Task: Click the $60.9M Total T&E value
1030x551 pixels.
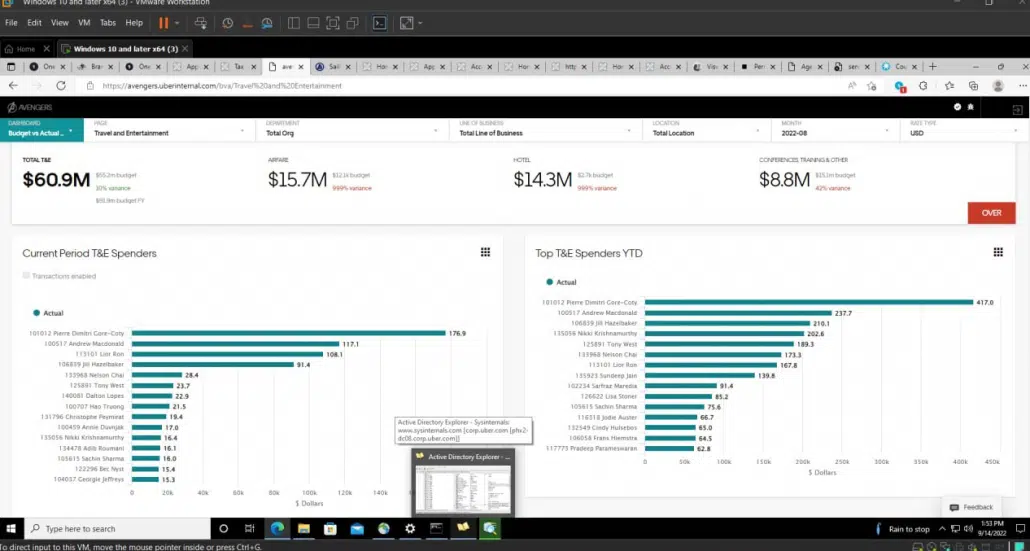Action: (x=56, y=180)
